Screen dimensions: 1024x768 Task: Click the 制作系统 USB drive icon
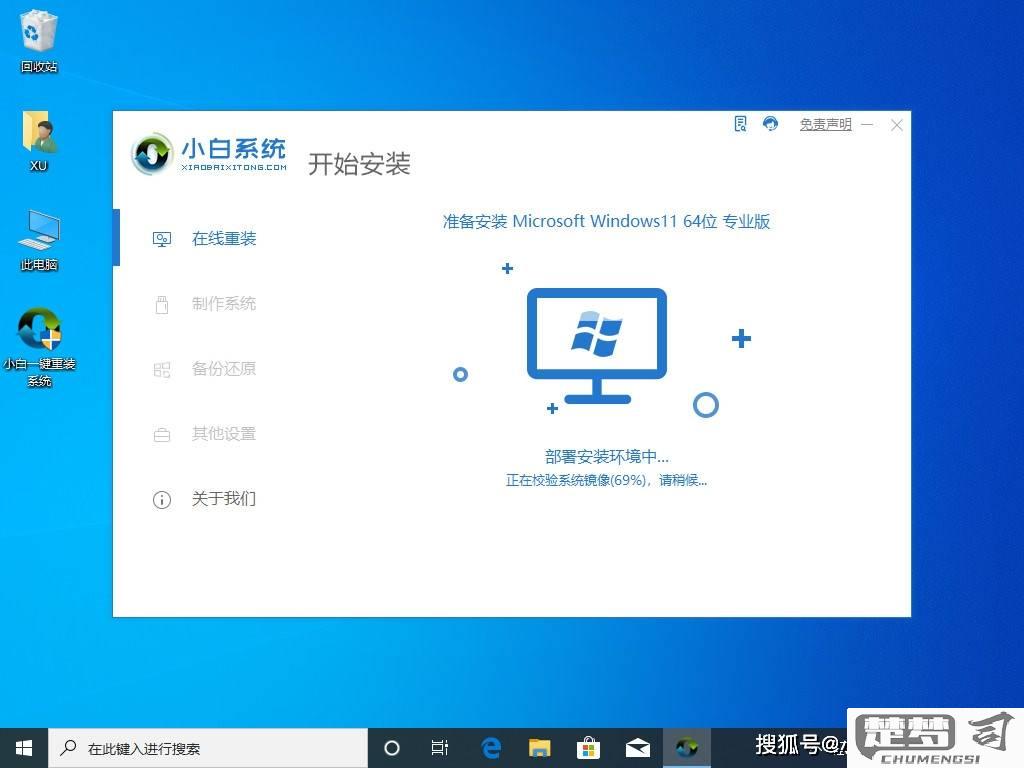pos(162,304)
